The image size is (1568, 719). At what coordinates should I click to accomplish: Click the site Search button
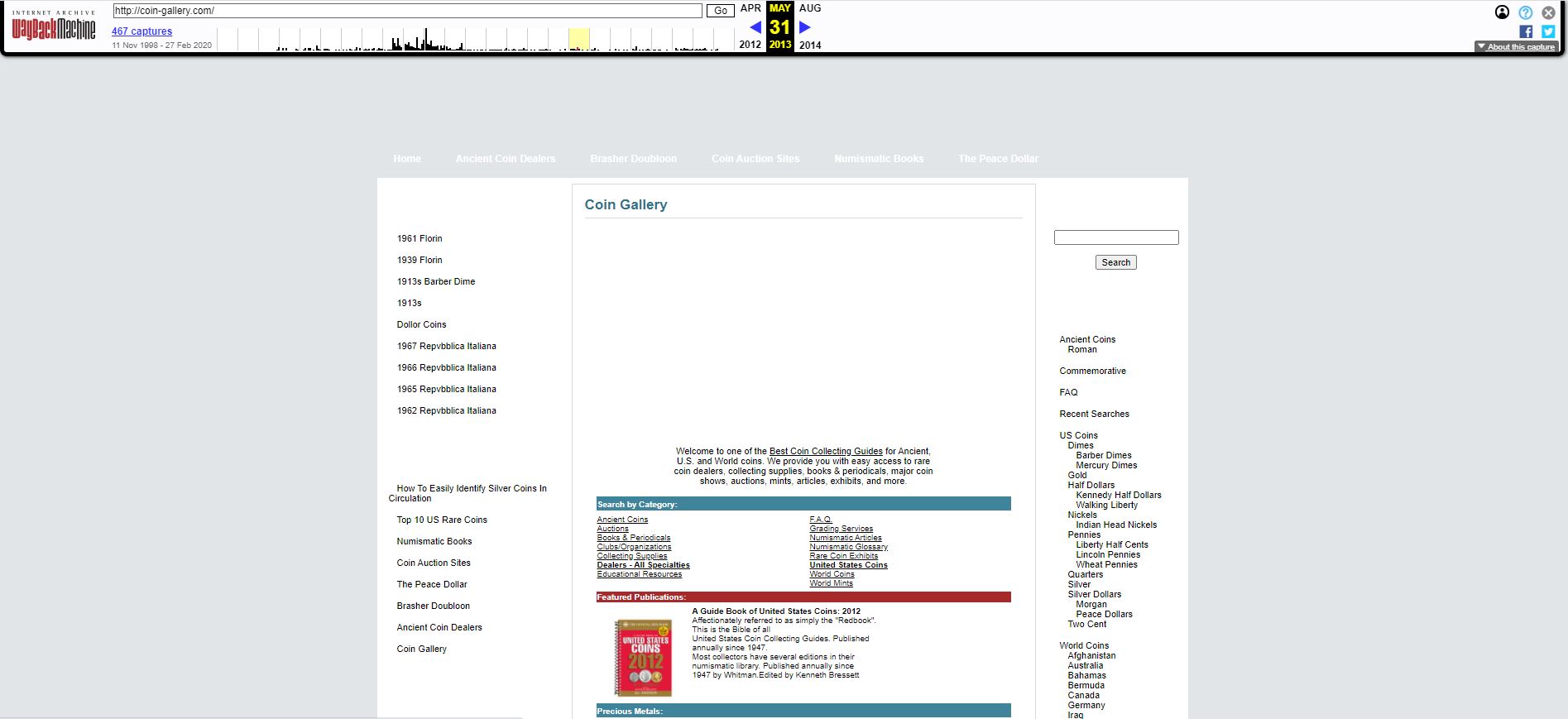[x=1115, y=262]
